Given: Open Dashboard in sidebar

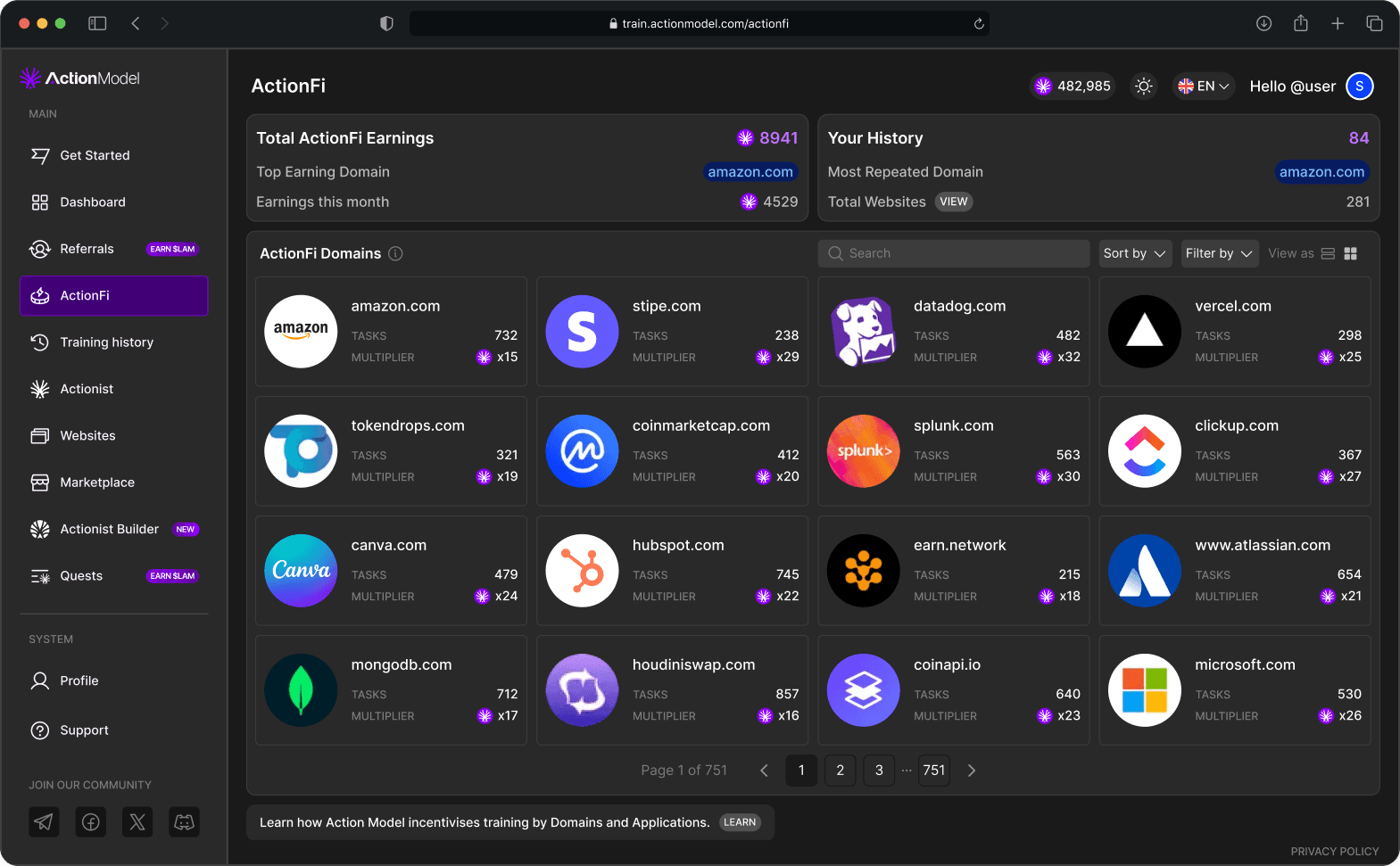Looking at the screenshot, I should click(x=114, y=202).
